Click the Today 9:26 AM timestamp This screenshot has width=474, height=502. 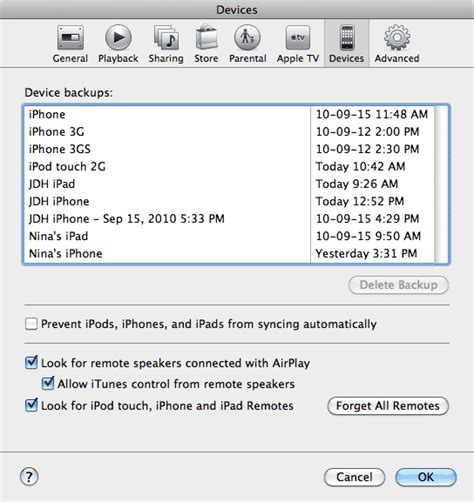[x=357, y=184]
